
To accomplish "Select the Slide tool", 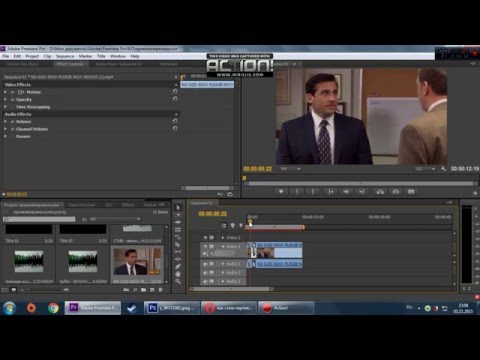I will point(178,259).
